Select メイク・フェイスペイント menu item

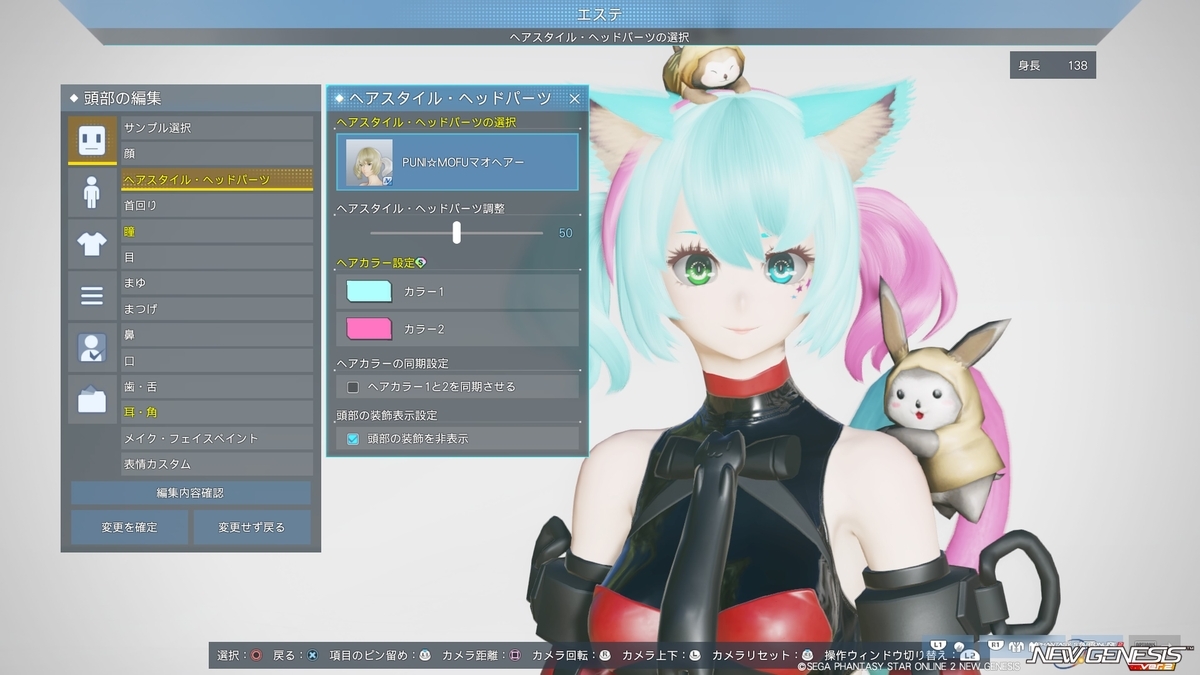click(217, 438)
